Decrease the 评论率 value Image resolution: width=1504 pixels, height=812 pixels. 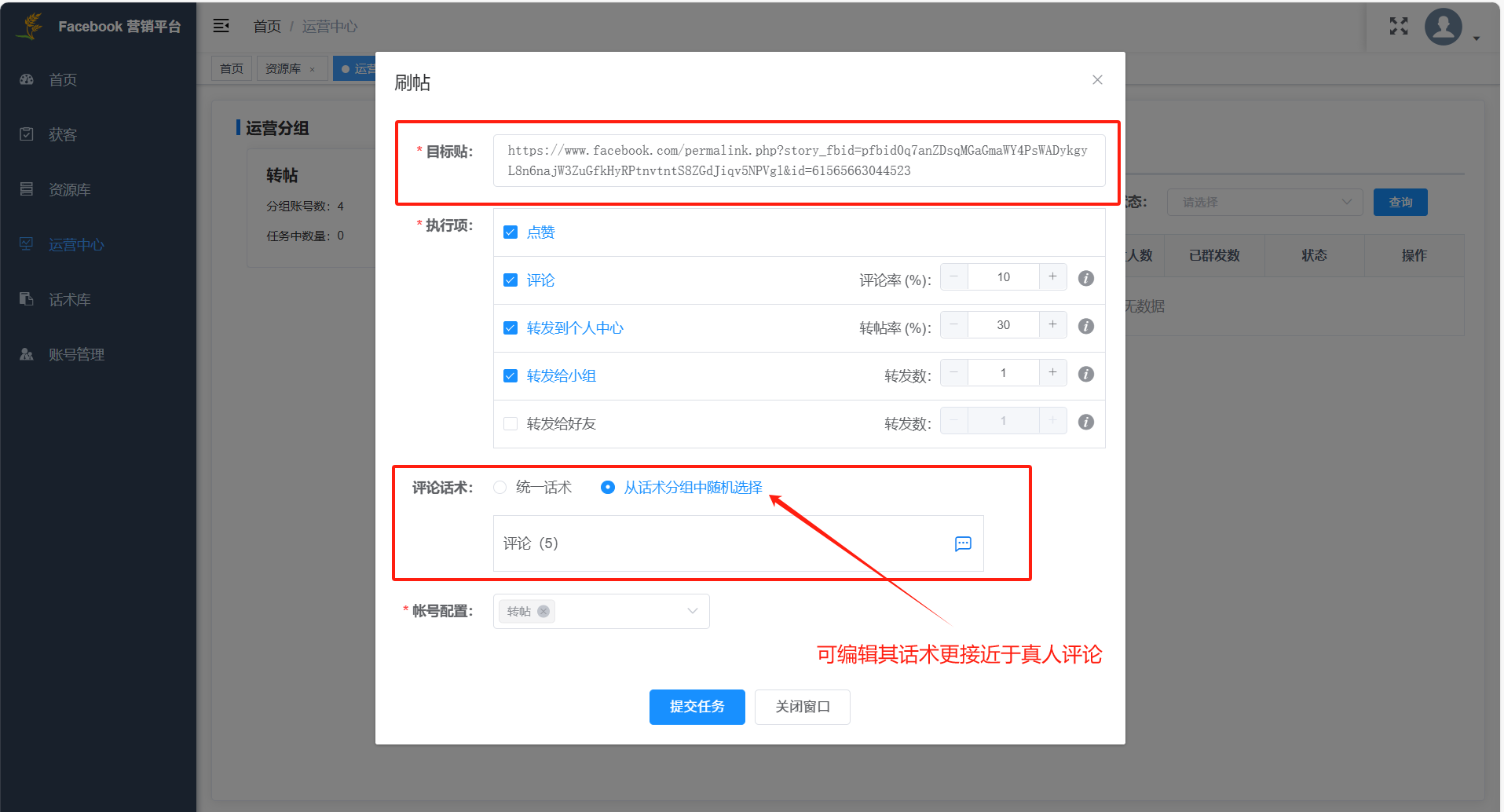pos(954,276)
